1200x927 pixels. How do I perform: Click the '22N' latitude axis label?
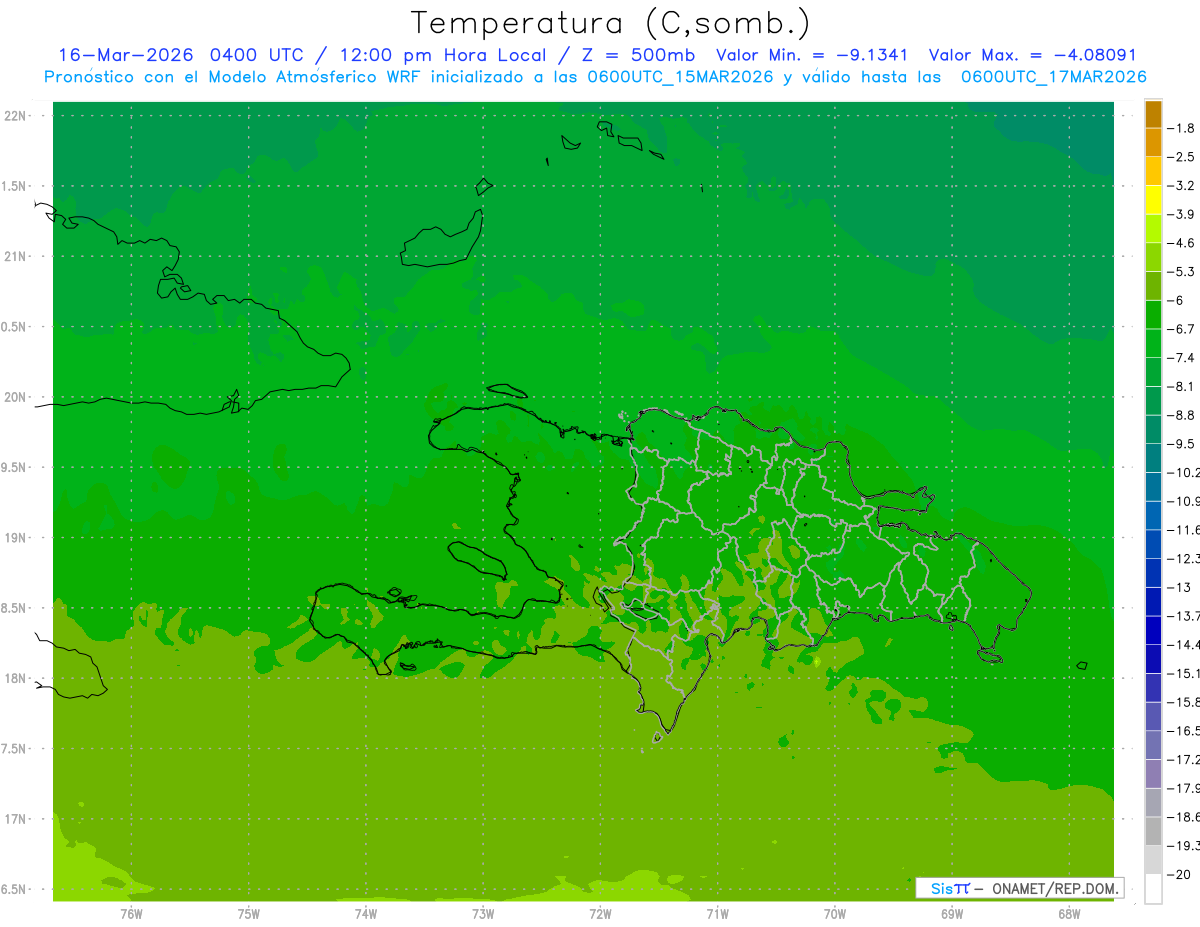tap(16, 116)
